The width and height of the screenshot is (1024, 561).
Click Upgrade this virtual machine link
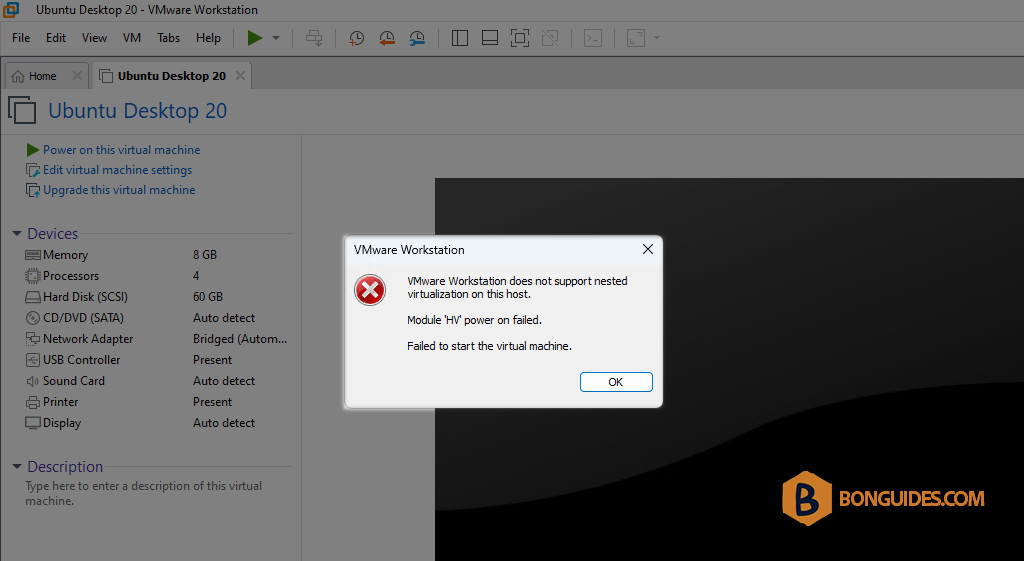pos(119,190)
